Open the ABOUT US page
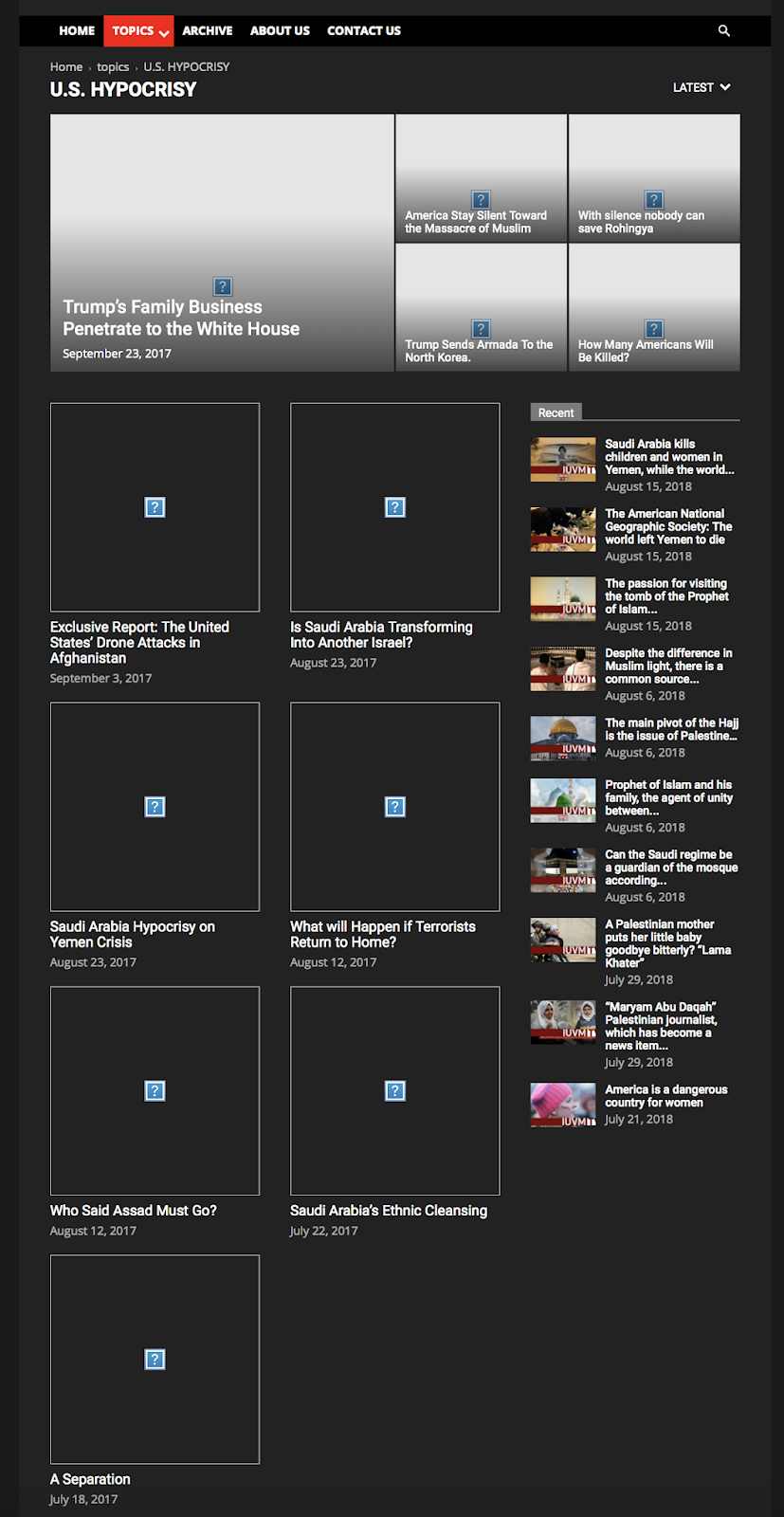This screenshot has width=784, height=1517. (280, 30)
